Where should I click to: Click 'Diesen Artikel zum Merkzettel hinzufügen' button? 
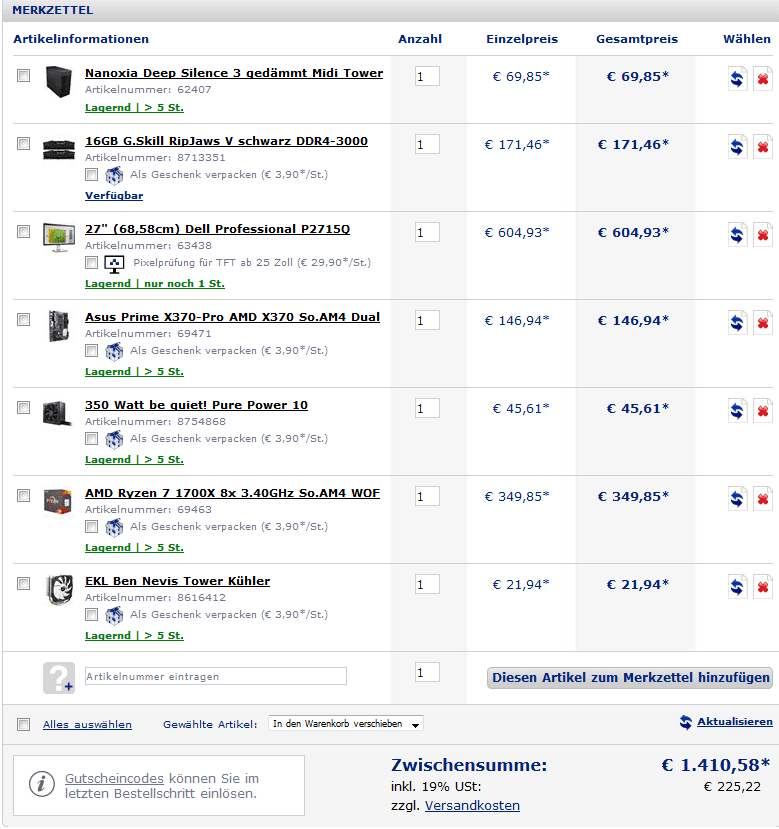pyautogui.click(x=629, y=678)
